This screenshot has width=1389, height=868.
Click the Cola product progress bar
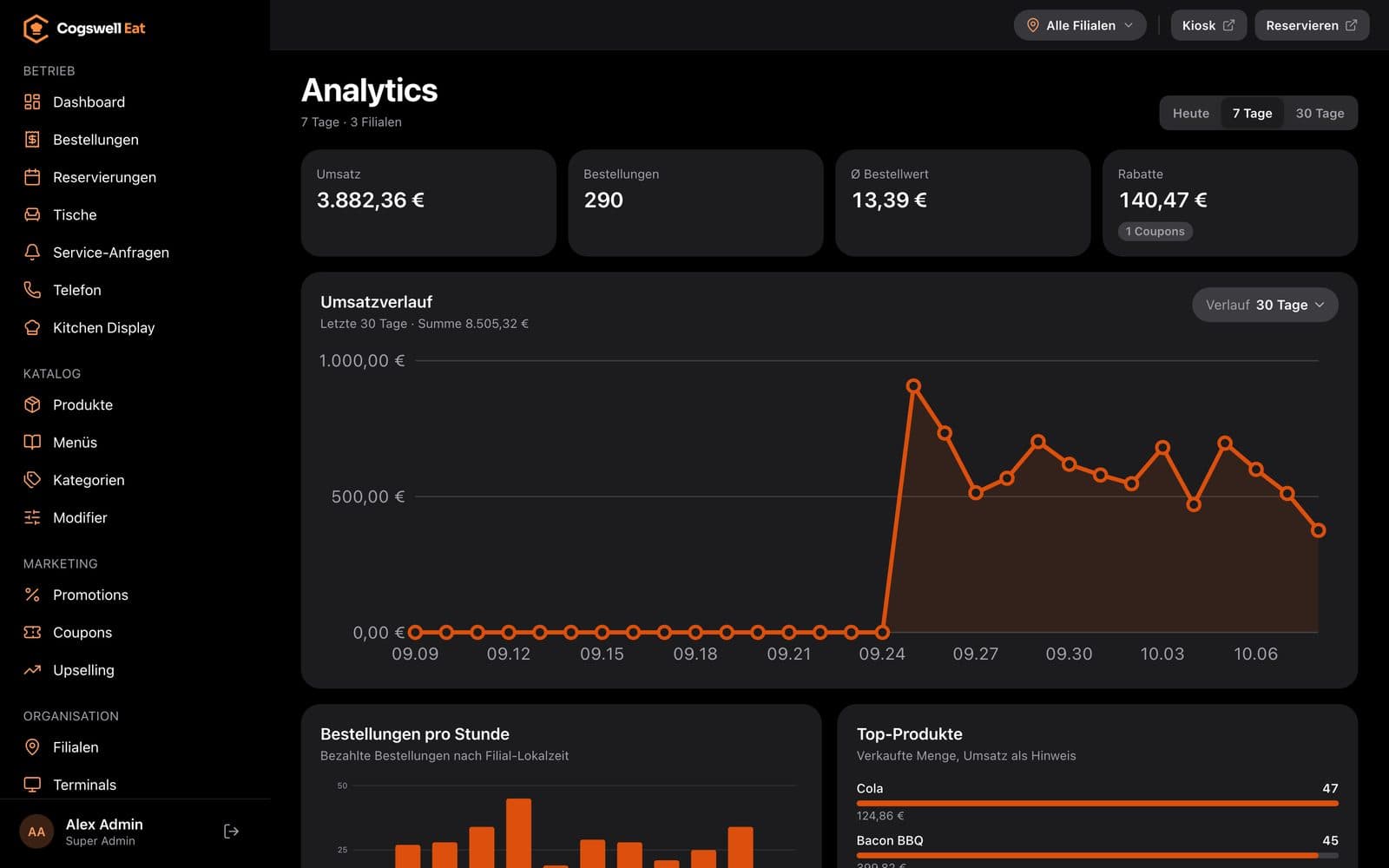pos(1097,804)
